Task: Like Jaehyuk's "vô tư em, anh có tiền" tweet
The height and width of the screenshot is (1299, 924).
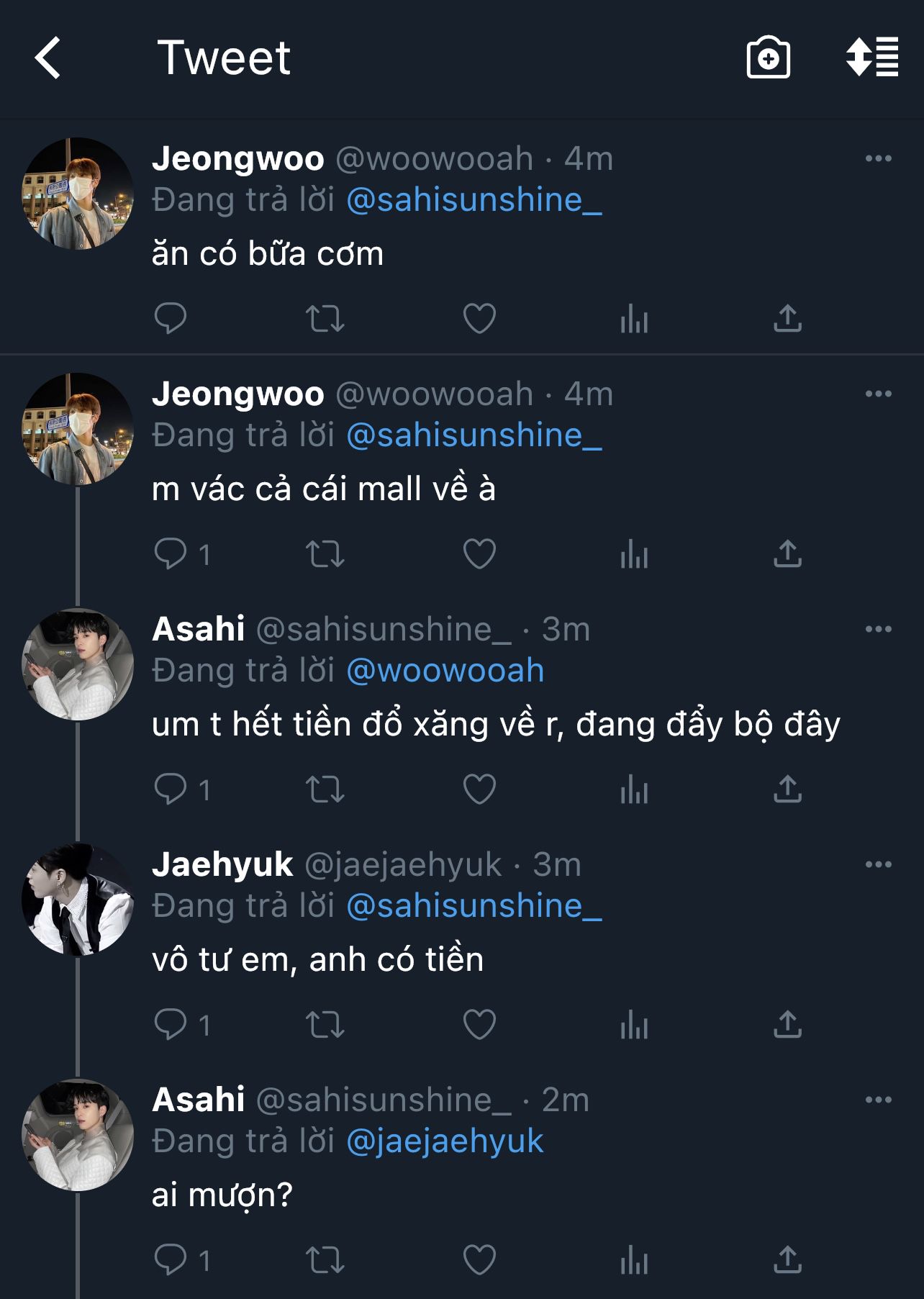Action: click(479, 1024)
